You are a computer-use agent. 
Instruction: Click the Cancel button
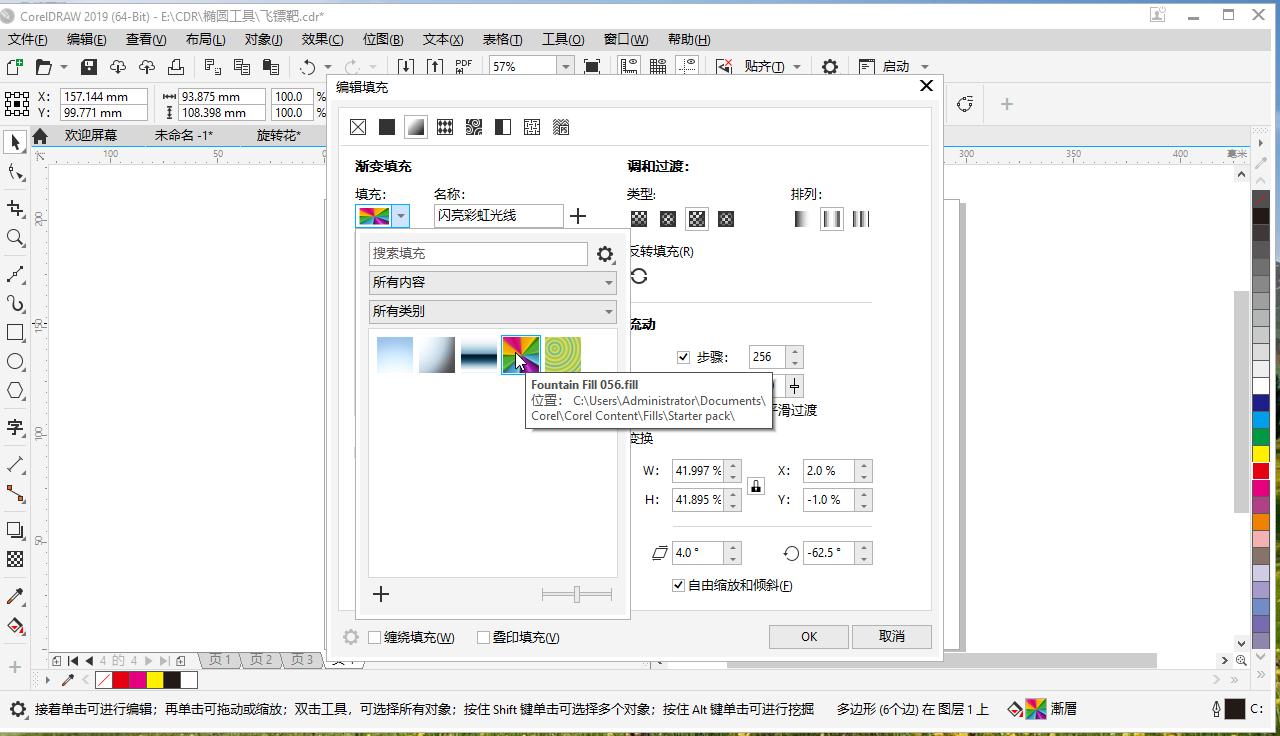pos(891,637)
